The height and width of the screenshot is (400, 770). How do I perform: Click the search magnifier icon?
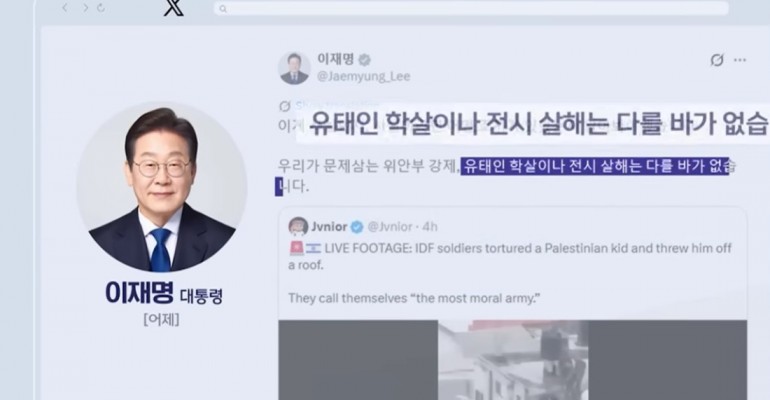pos(223,9)
